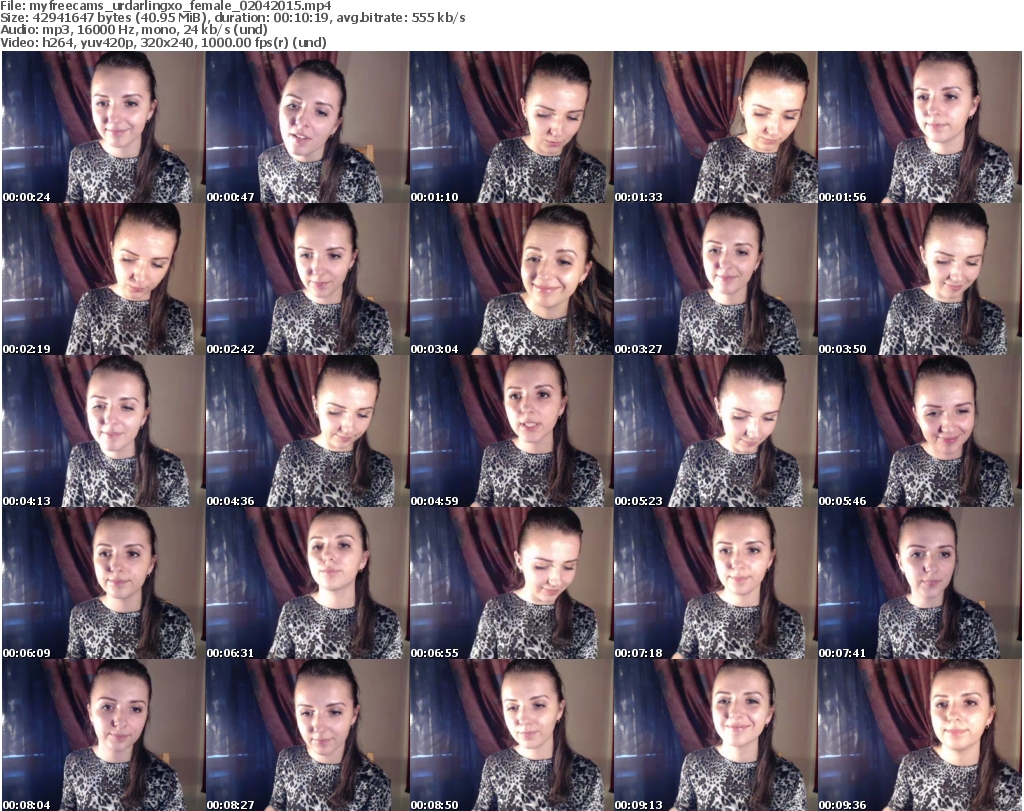Click the thumbnail stamped 00:06:55
Screen dimensions: 1024x811
(x=511, y=583)
